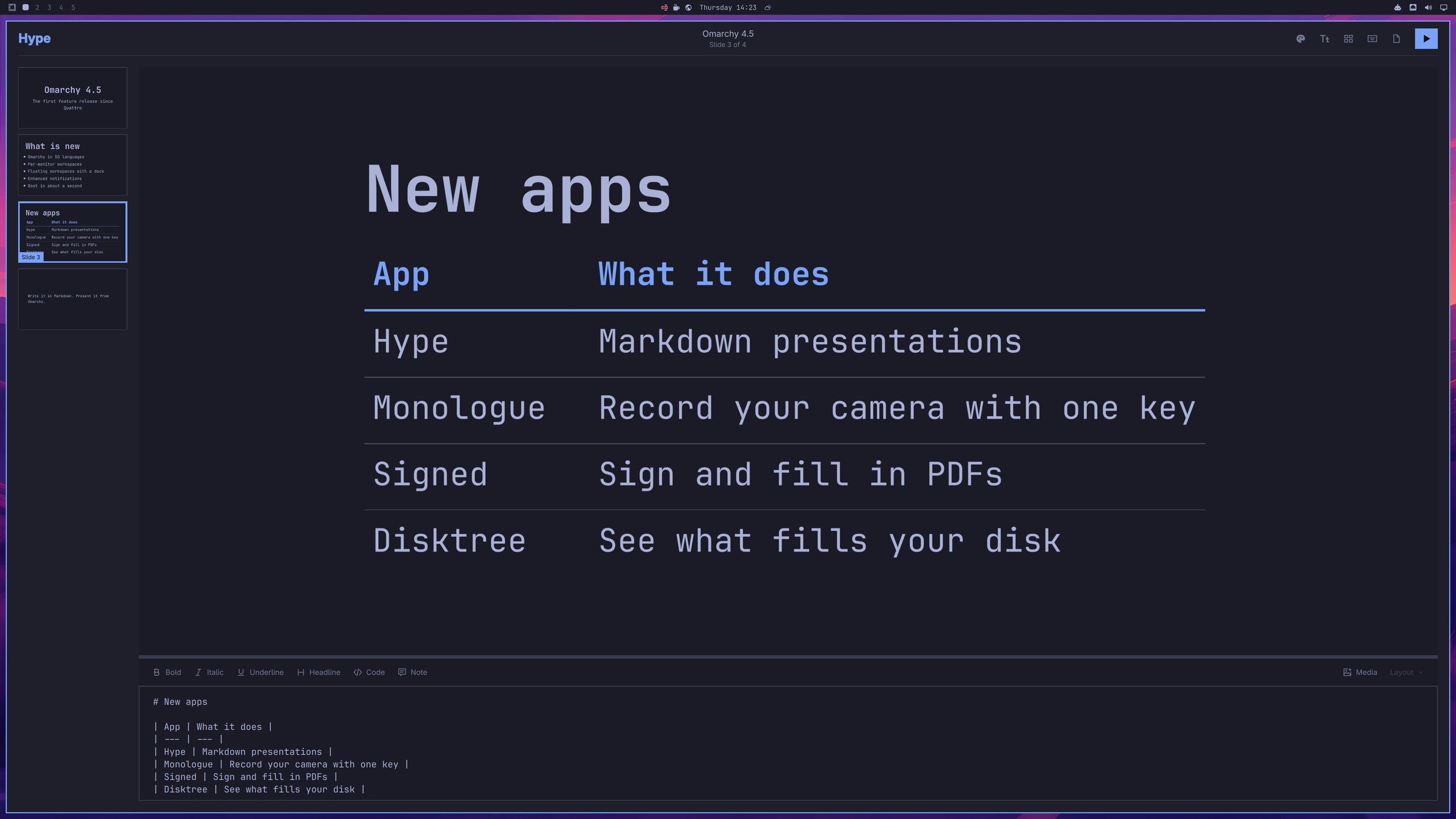Click the red screen recording indicator icon

click(x=664, y=7)
